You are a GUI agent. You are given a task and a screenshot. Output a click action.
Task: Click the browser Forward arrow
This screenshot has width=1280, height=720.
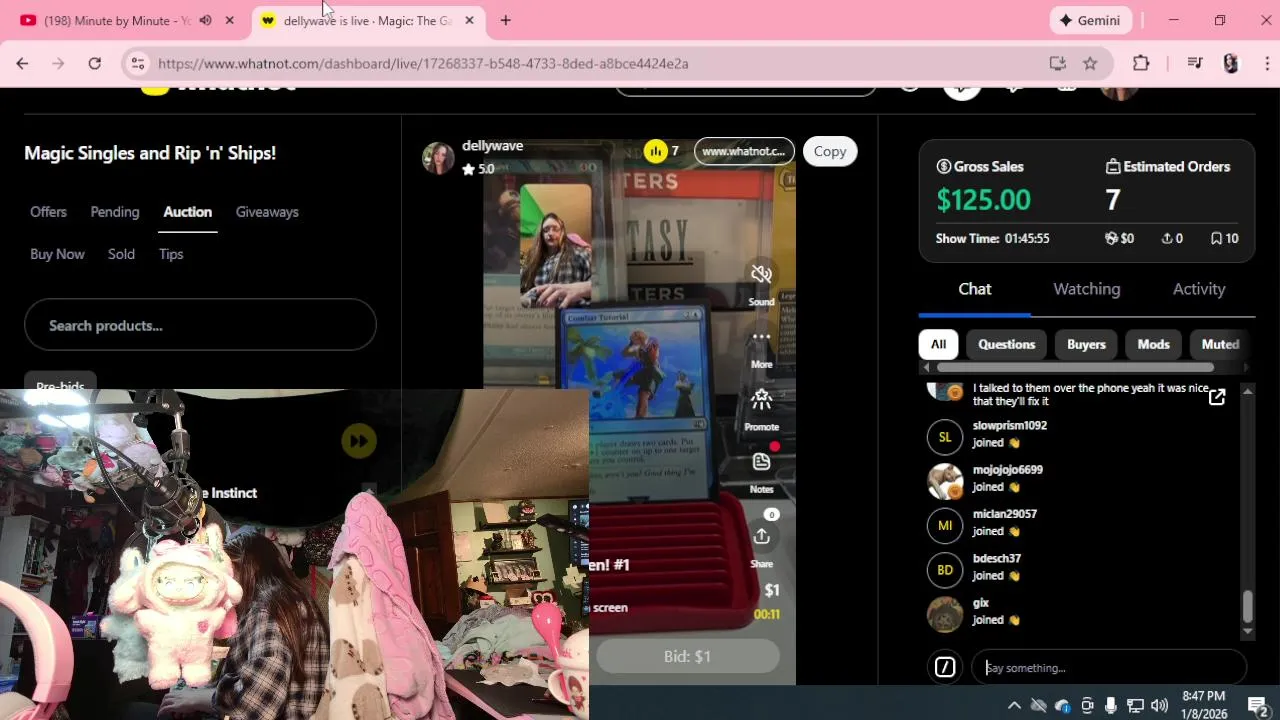pos(58,63)
